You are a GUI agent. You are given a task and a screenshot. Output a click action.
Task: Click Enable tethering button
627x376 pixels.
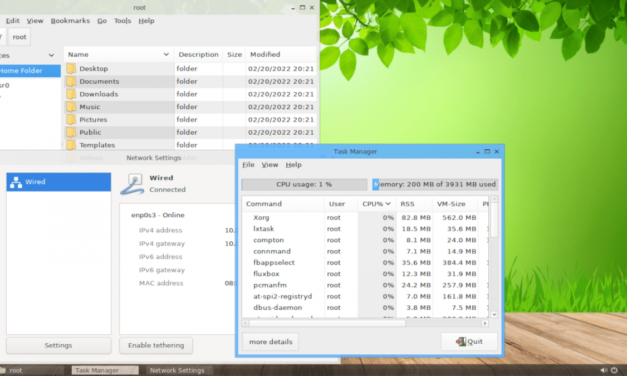156,345
